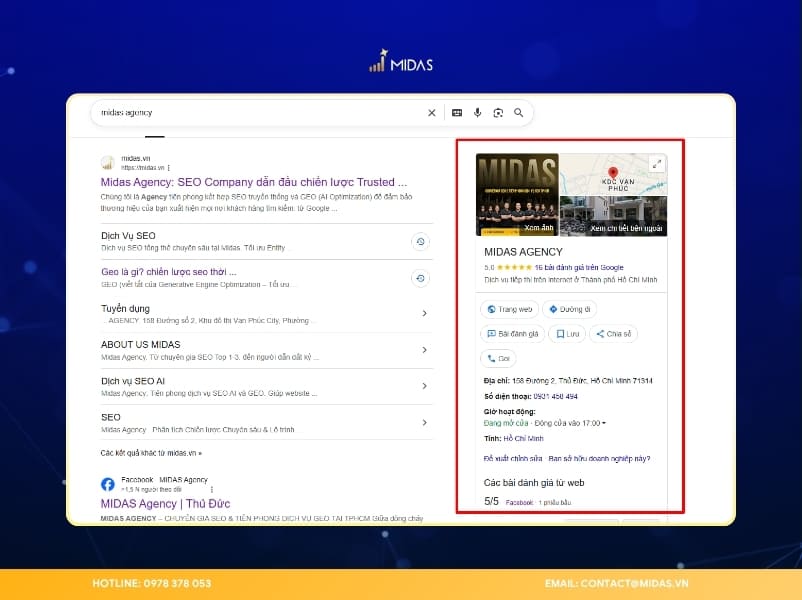Open the three-dot menu of Facebook result
Screen dimensions: 802x600
pos(212,490)
